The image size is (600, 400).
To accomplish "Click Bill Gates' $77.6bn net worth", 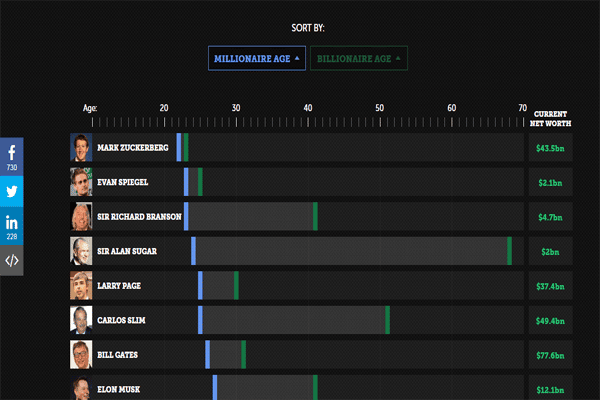I will point(550,354).
